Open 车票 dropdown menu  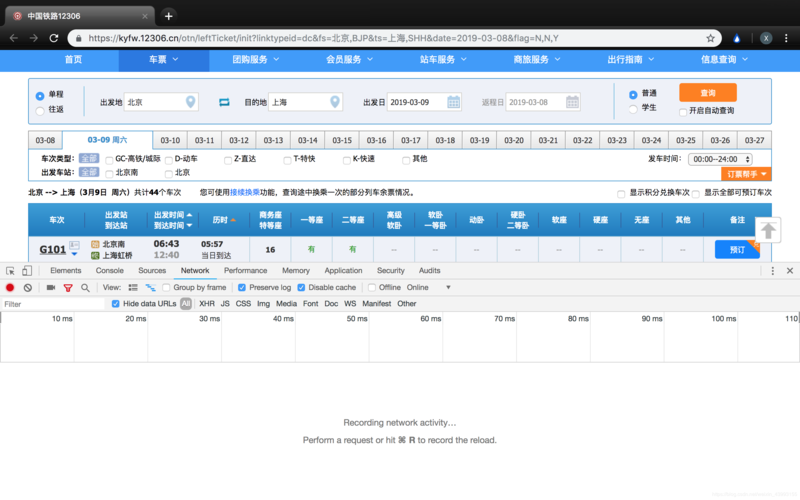[x=163, y=60]
